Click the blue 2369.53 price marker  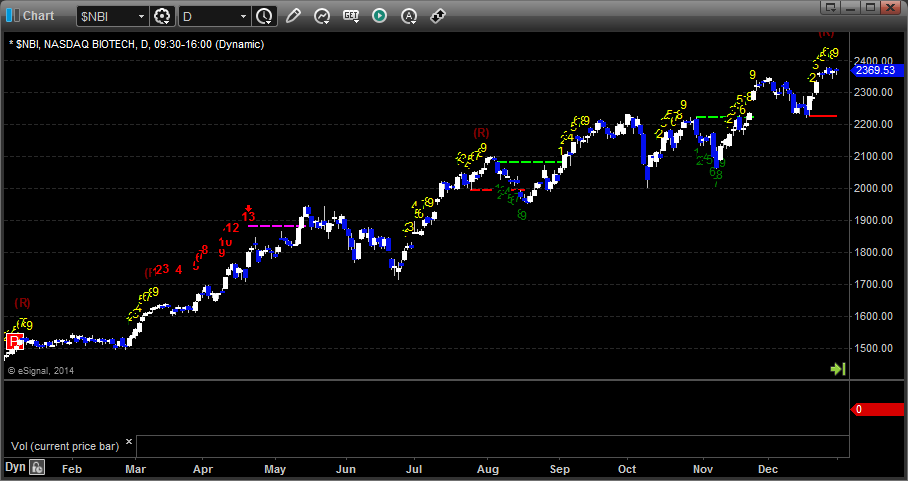pos(876,71)
